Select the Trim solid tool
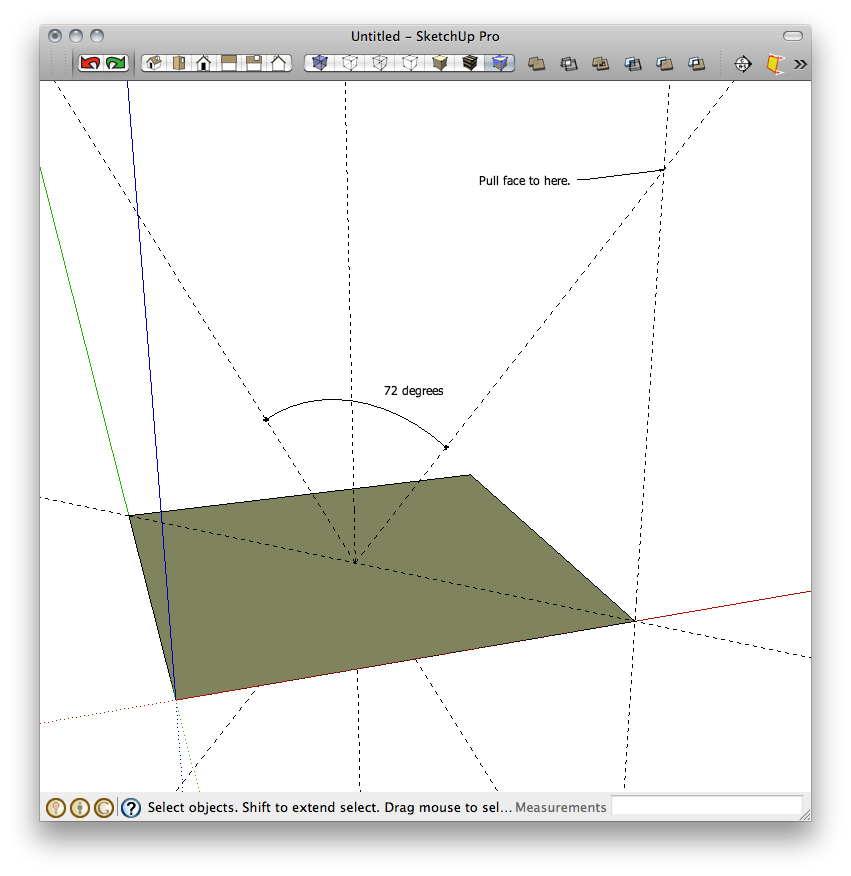This screenshot has height=876, width=851. (x=664, y=64)
